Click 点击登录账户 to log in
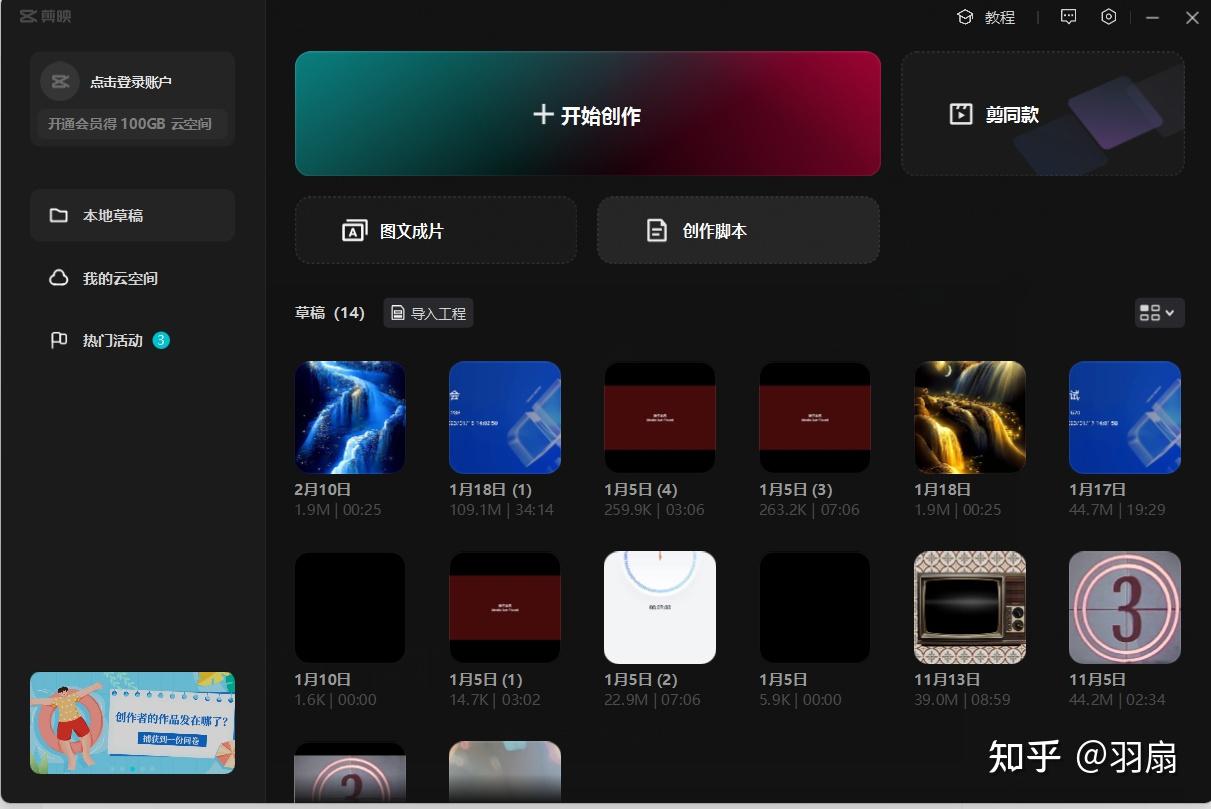This screenshot has height=809, width=1211. click(x=131, y=82)
